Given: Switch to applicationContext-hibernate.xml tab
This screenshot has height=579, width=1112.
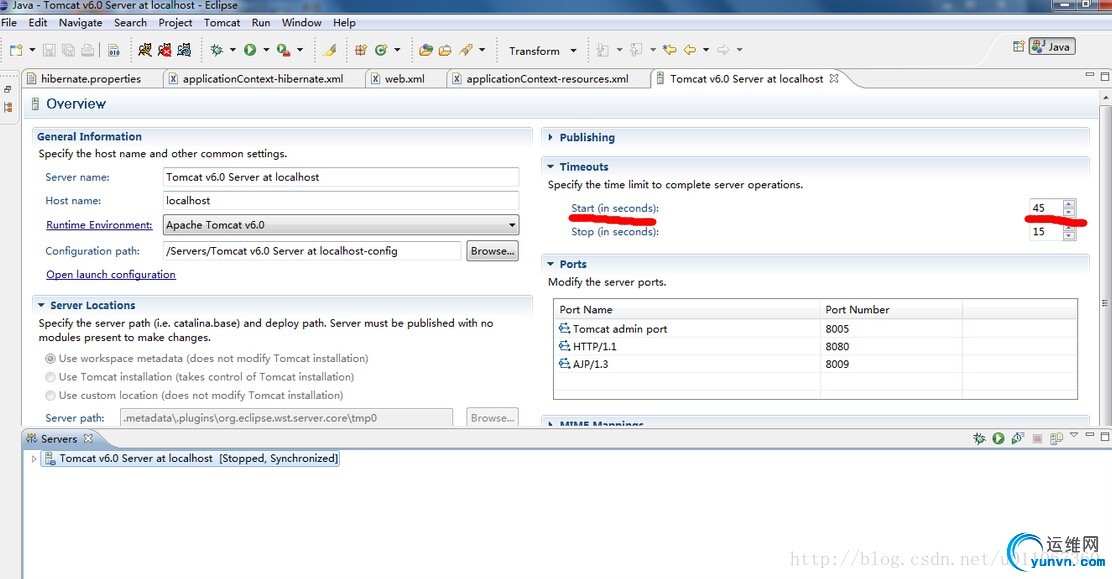Looking at the screenshot, I should 262,79.
